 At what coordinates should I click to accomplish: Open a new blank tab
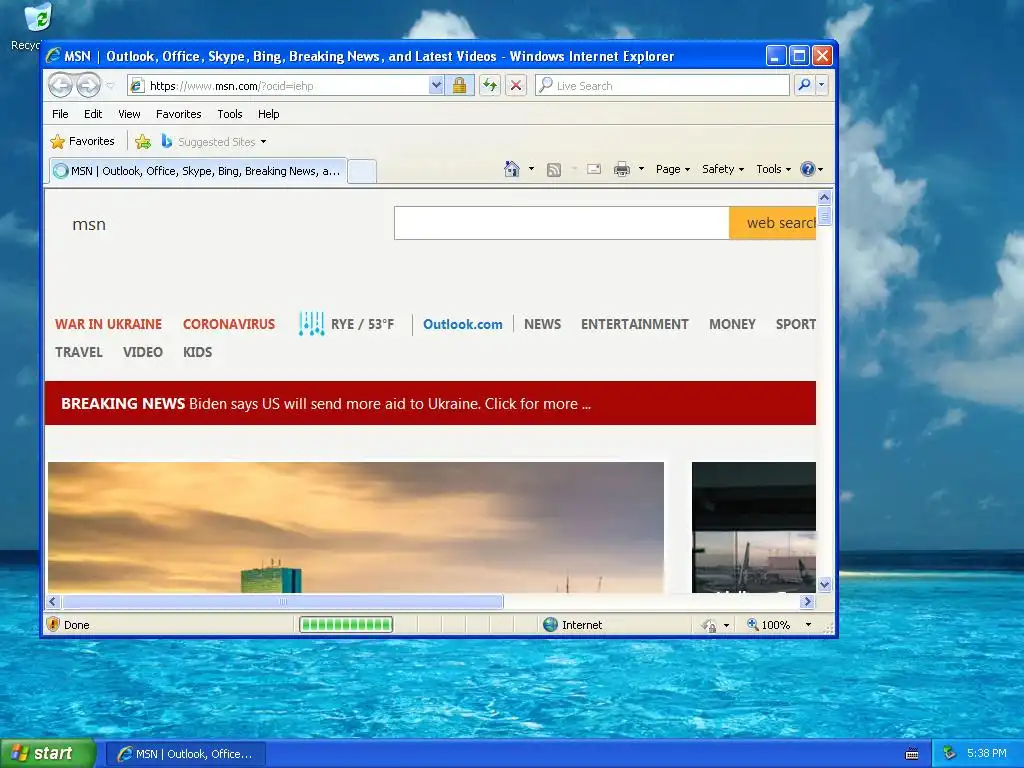point(362,172)
